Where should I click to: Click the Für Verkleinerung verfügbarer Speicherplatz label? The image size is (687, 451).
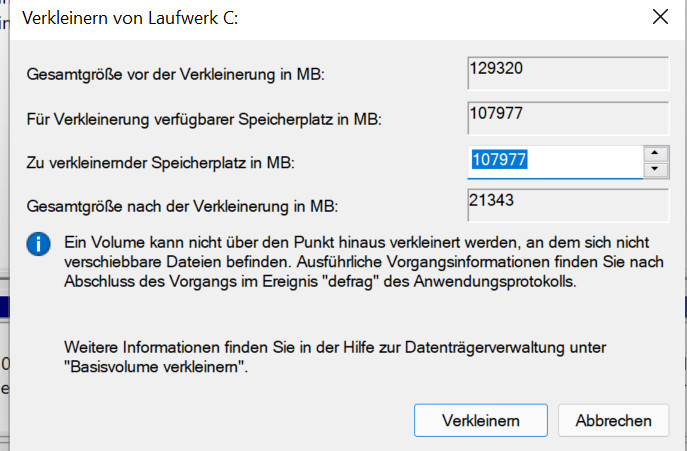[x=204, y=119]
